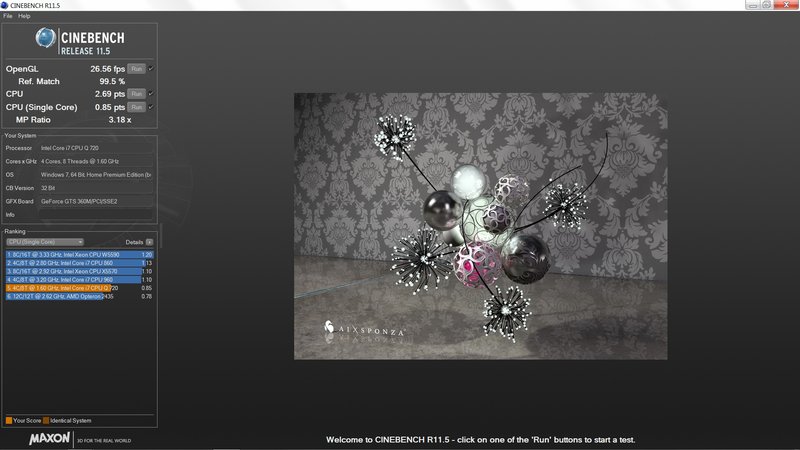Select ranking row Intel Core i7 CPU 960
Image resolution: width=800 pixels, height=450 pixels.
pyautogui.click(x=80, y=280)
